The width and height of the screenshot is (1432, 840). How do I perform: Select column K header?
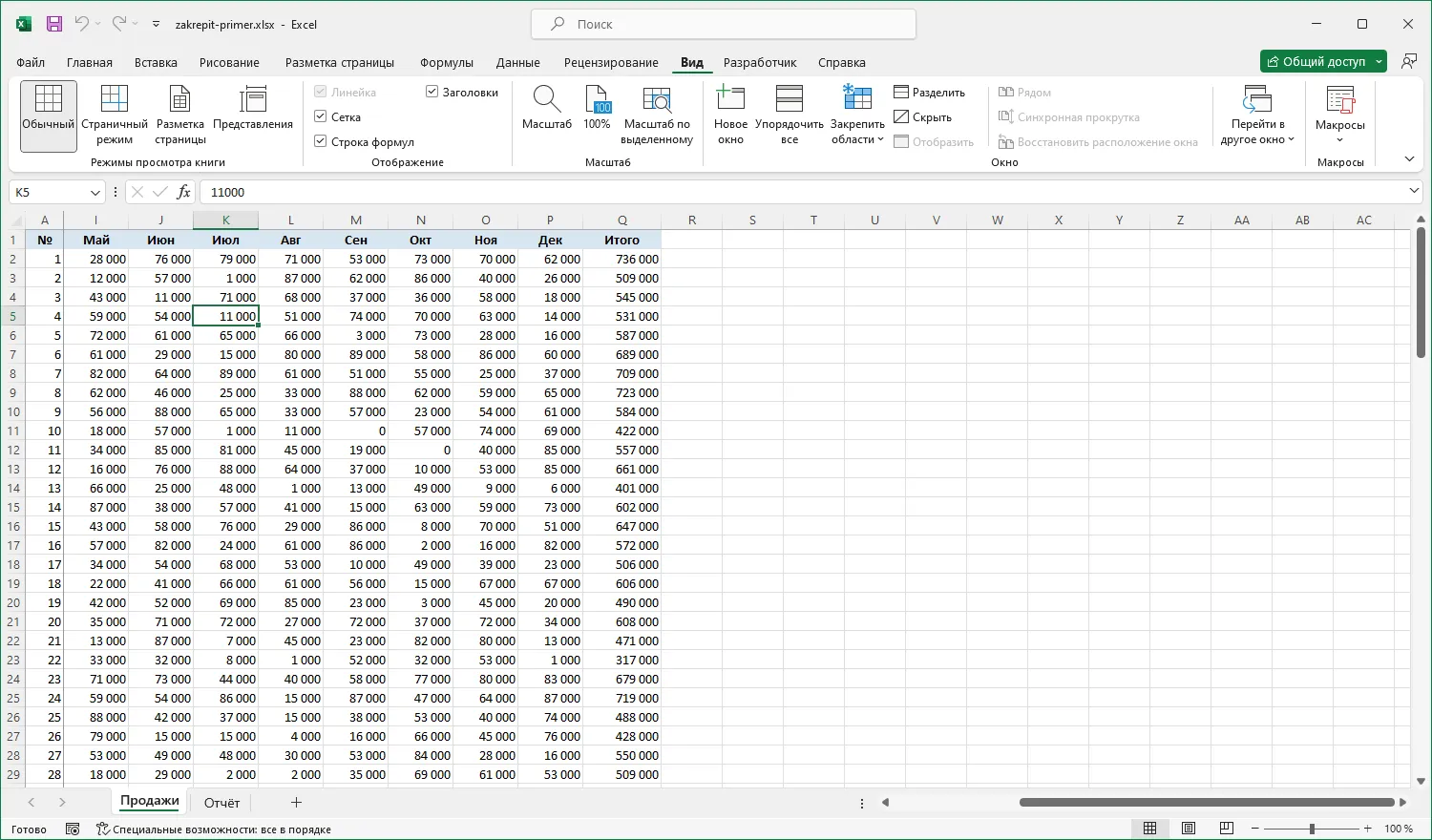[225, 220]
